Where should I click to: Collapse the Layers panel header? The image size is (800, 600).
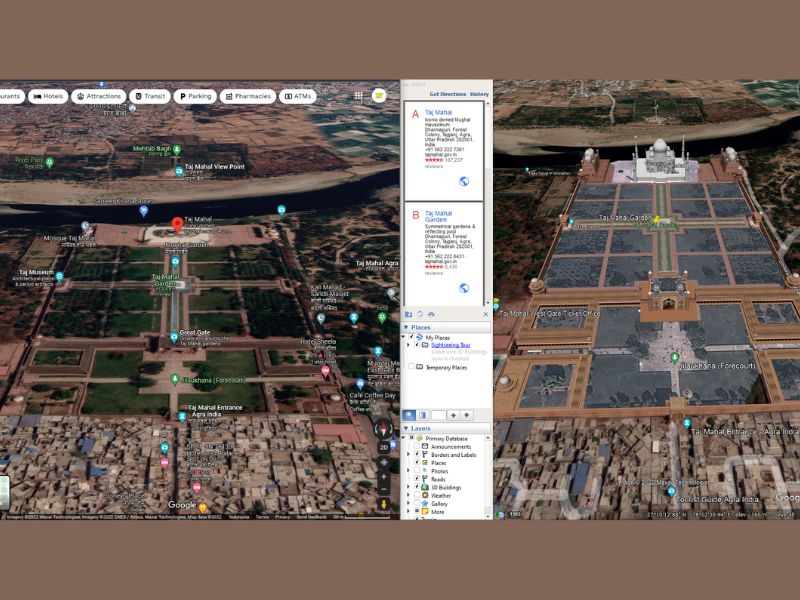[446, 428]
